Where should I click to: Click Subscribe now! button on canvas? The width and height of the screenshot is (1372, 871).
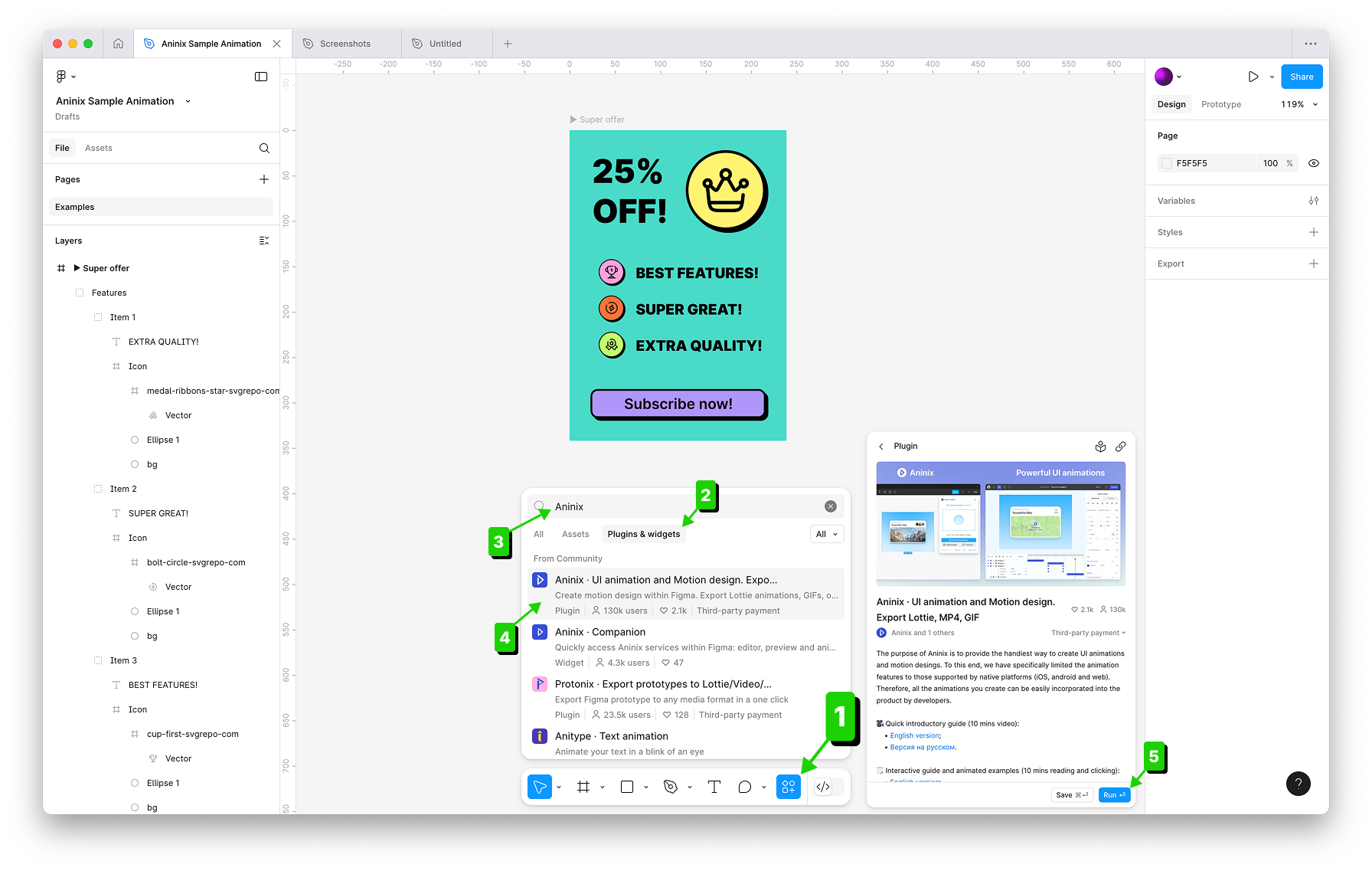[678, 404]
